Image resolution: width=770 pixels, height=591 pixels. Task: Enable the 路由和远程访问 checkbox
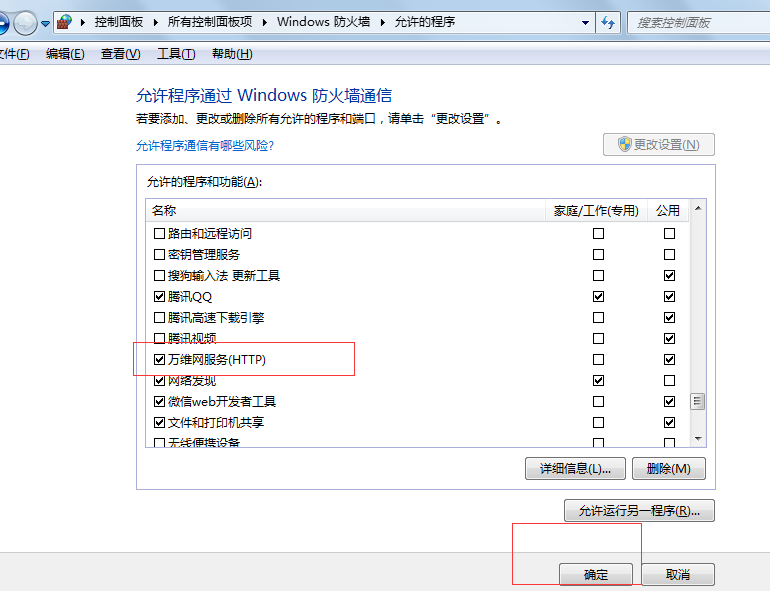pyautogui.click(x=159, y=233)
